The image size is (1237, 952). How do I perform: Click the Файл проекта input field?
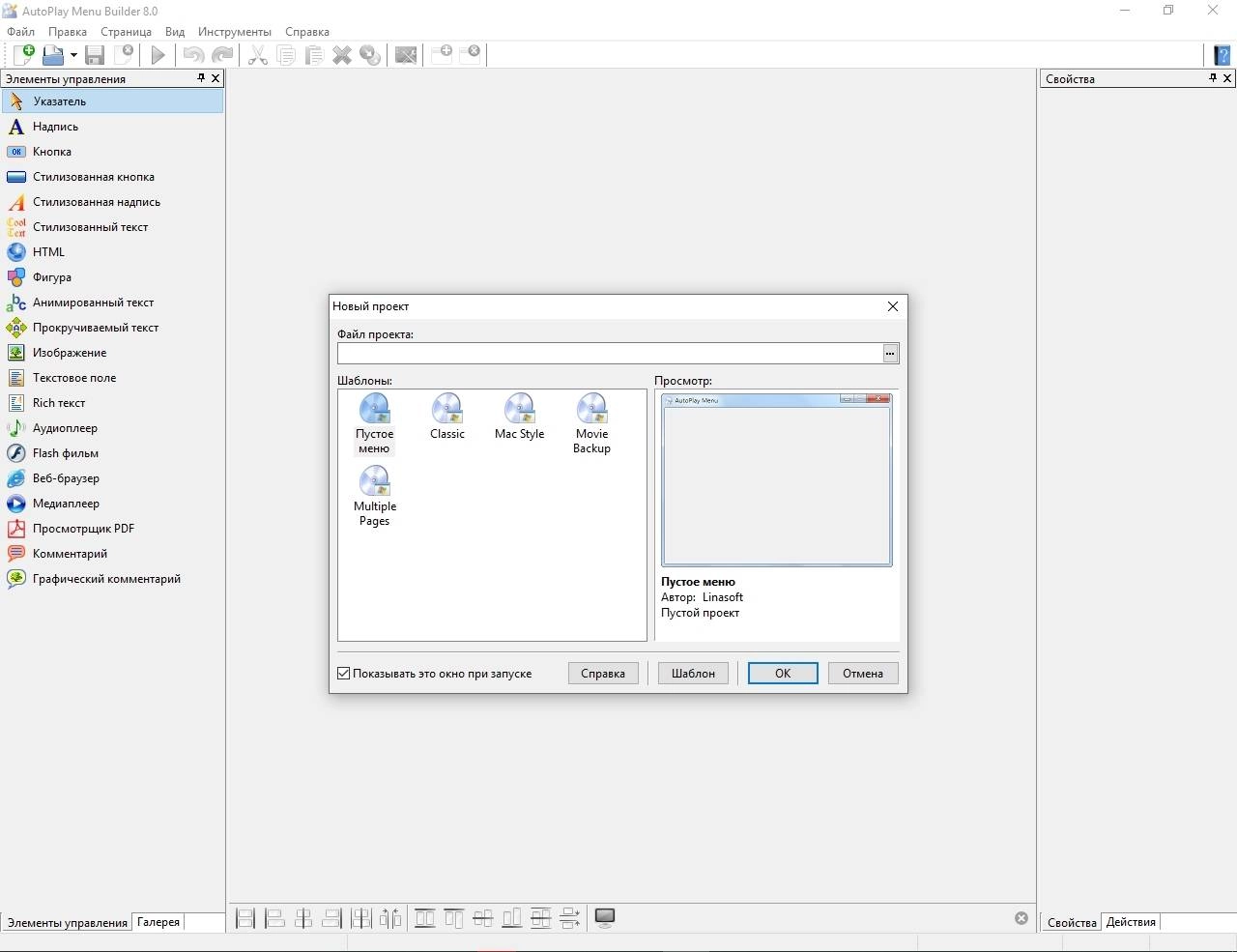610,354
